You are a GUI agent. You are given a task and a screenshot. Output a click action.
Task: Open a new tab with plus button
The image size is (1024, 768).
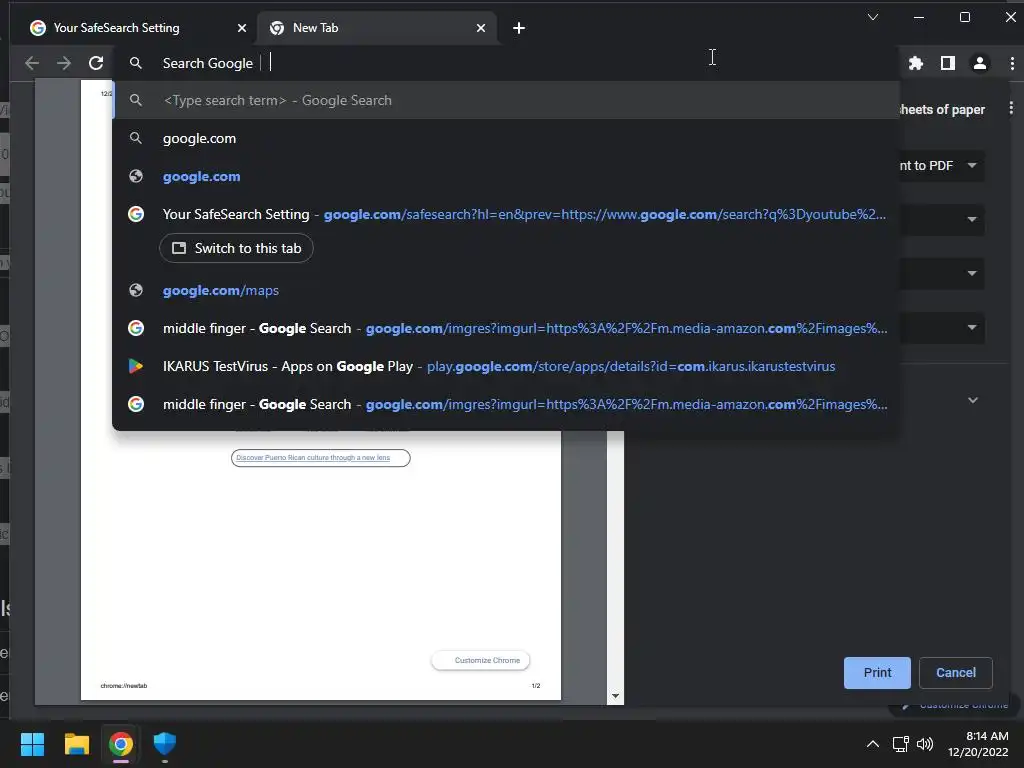click(519, 28)
